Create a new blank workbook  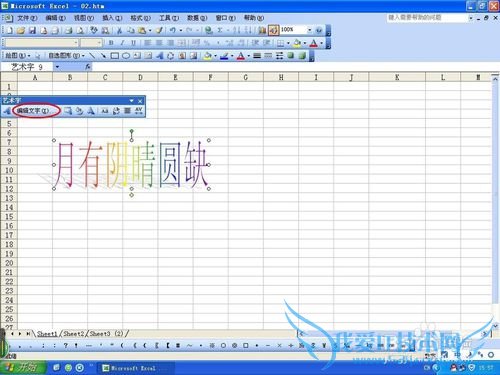pyautogui.click(x=9, y=30)
